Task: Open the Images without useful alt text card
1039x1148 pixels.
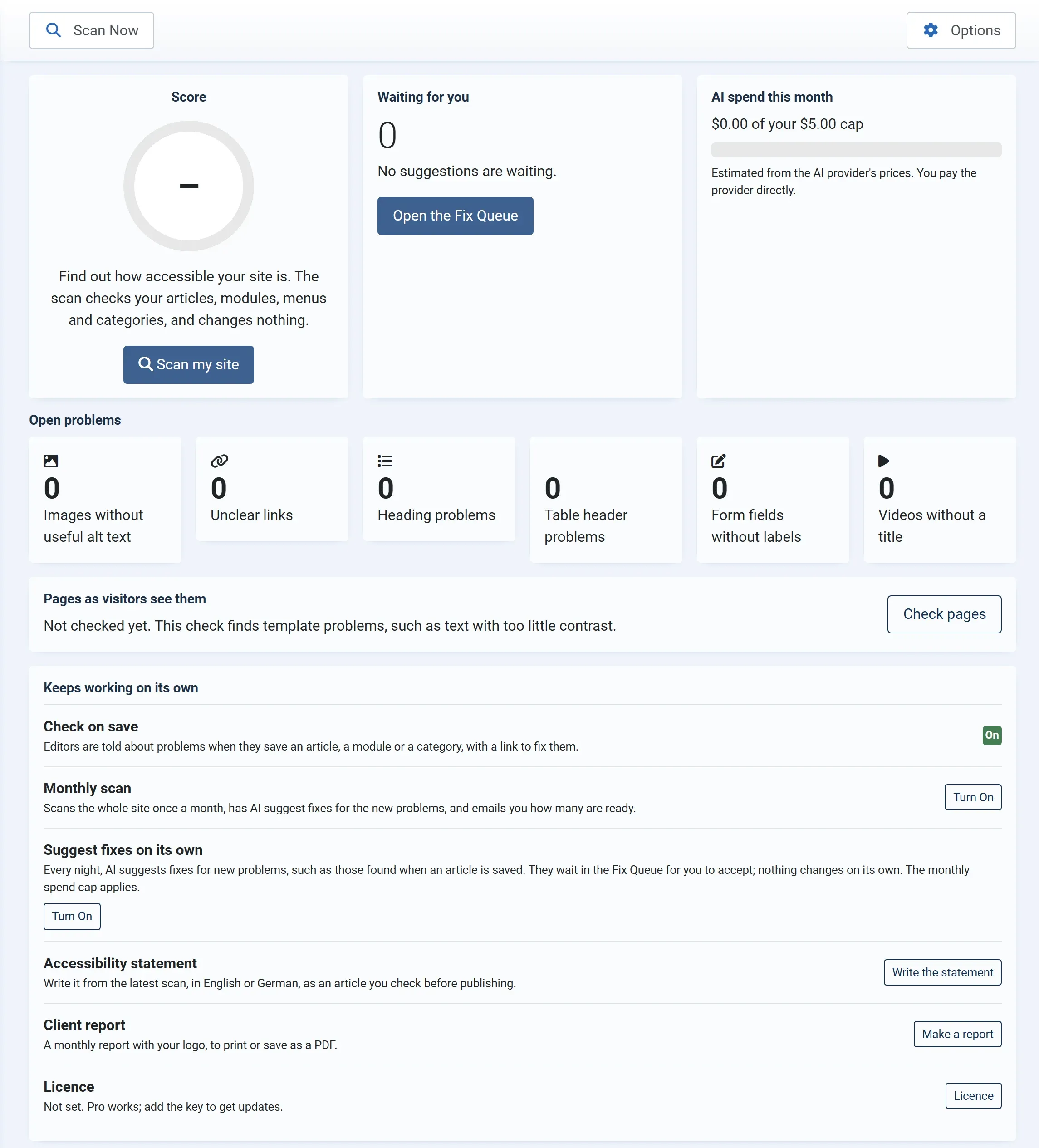Action: click(x=105, y=500)
